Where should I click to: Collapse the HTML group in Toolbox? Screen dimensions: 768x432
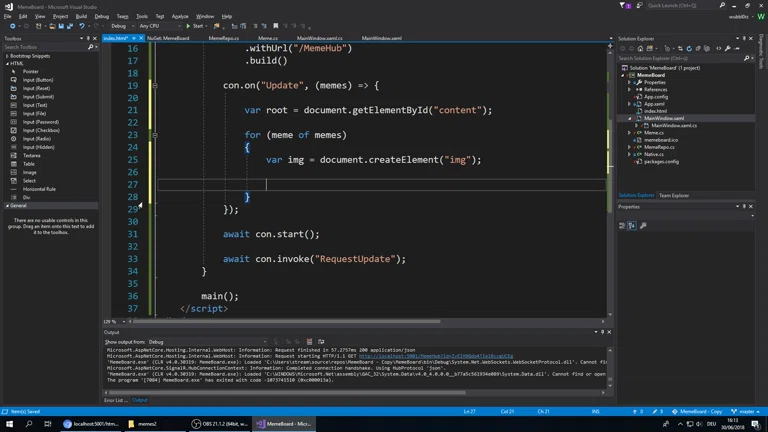coord(7,63)
